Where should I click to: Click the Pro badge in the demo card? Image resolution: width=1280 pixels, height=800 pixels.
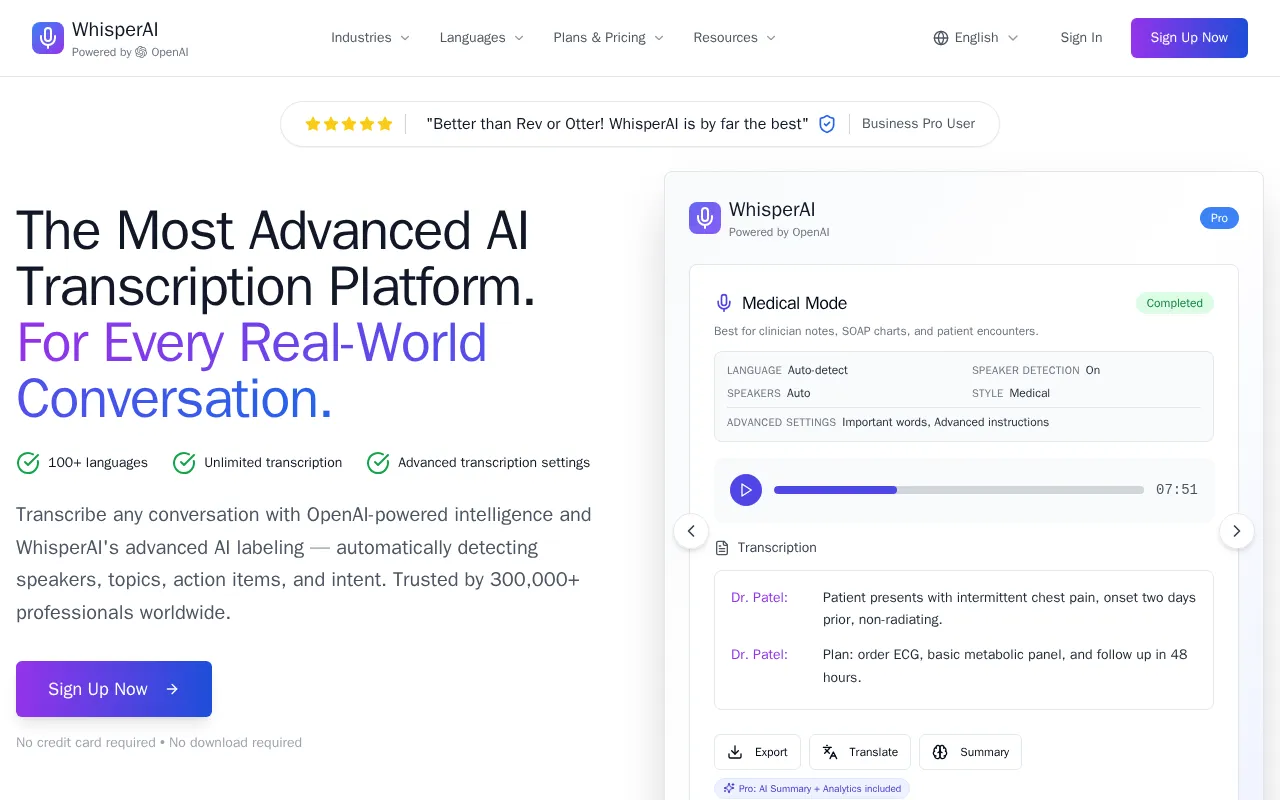pyautogui.click(x=1219, y=218)
